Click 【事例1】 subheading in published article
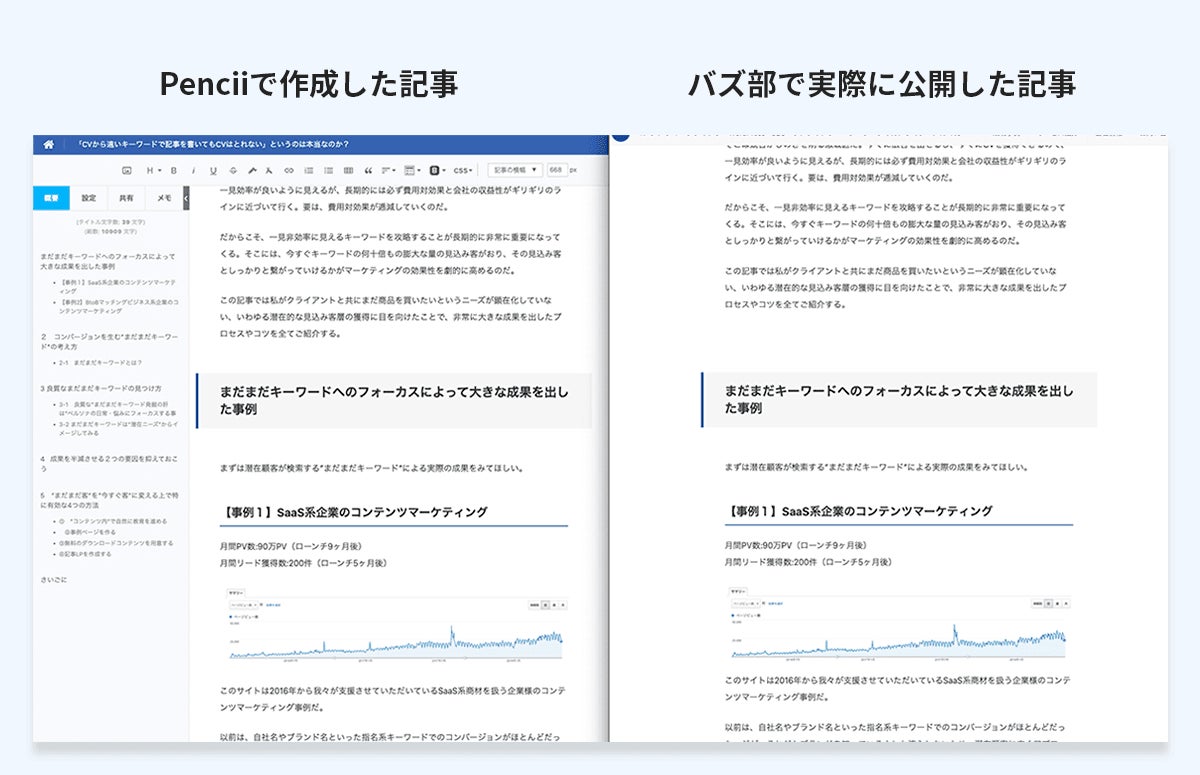Viewport: 1200px width, 775px height. tap(859, 511)
